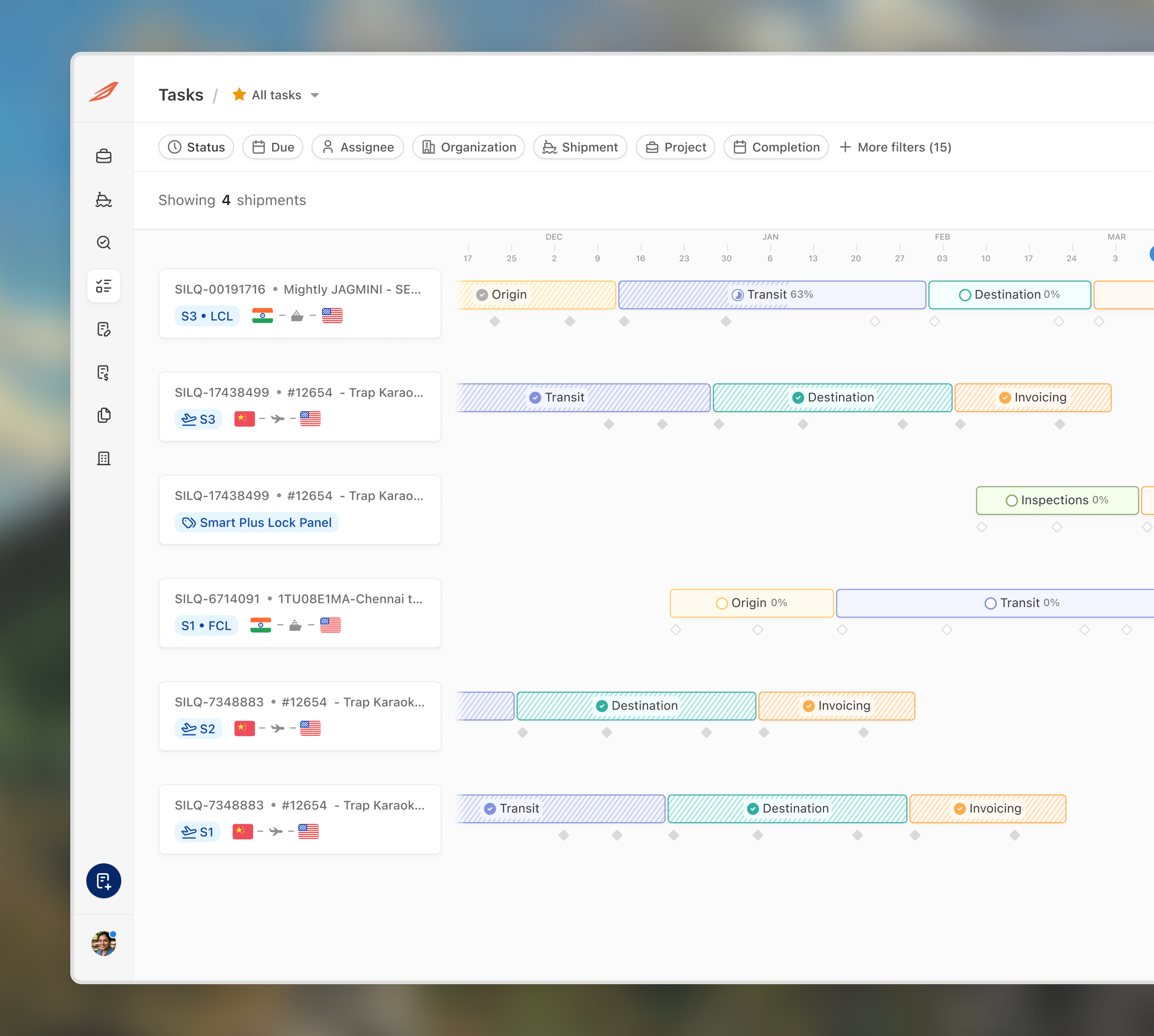Click the dark blue new document button
Screen dimensions: 1154x1036
click(x=104, y=881)
